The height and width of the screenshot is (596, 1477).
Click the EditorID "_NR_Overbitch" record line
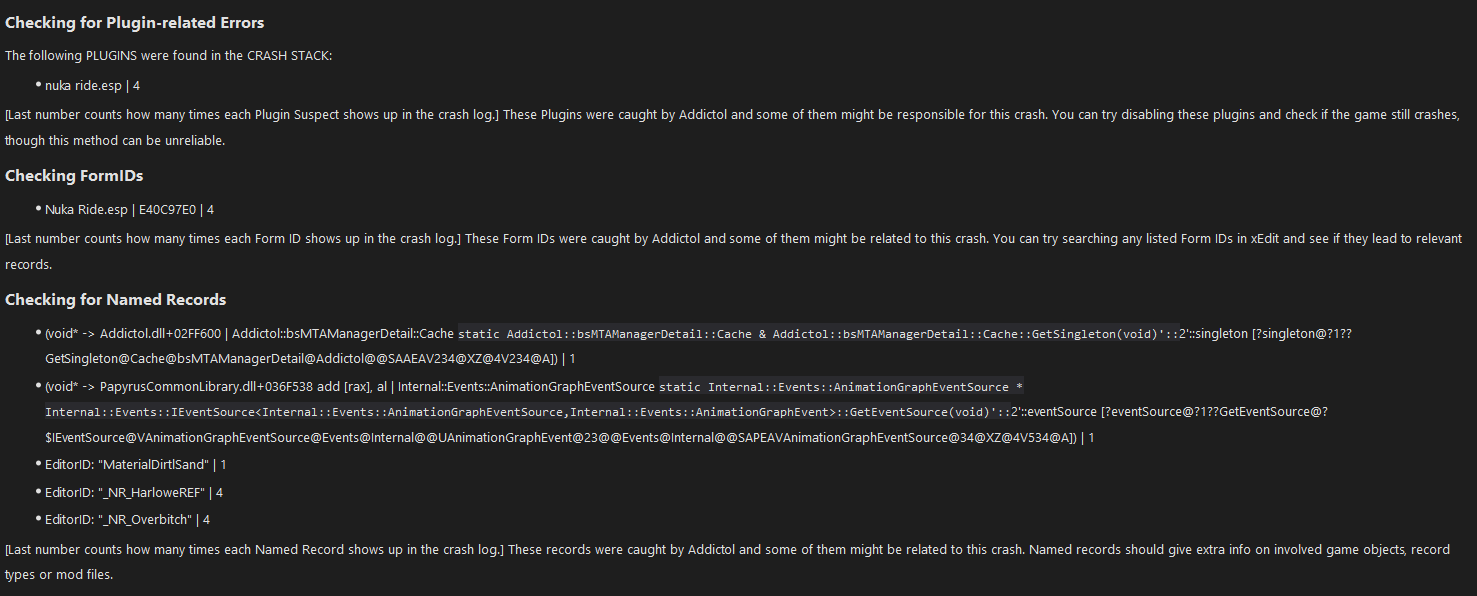click(x=127, y=520)
